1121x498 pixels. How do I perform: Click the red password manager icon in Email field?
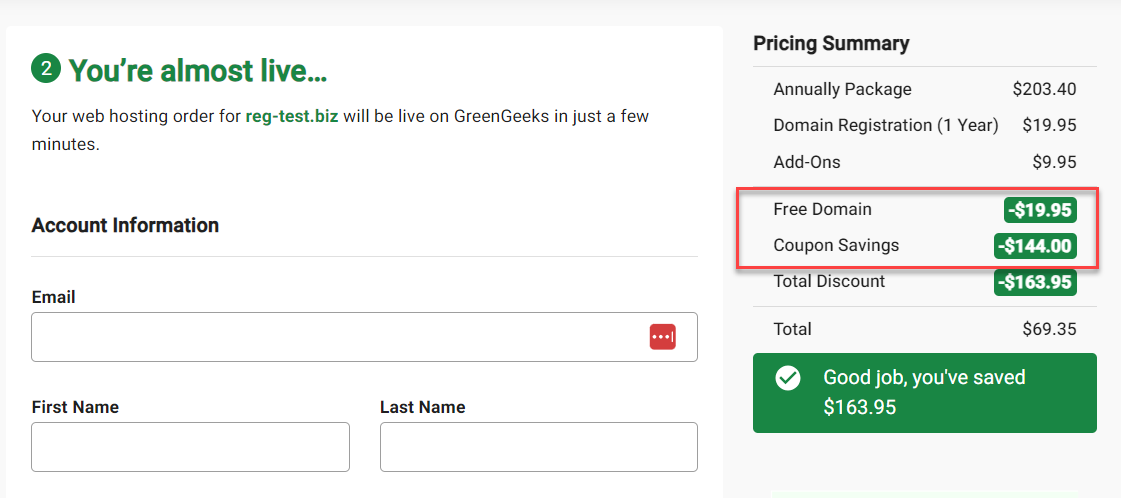pos(663,337)
